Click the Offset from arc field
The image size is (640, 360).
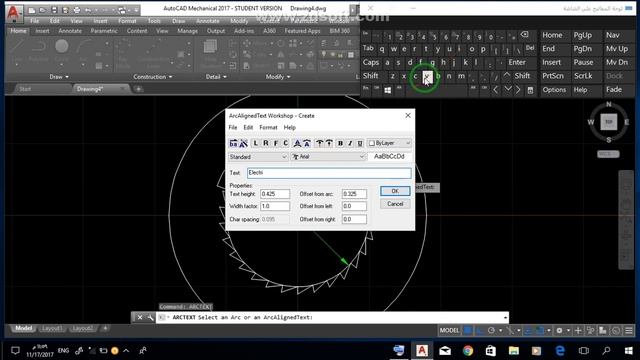point(354,194)
